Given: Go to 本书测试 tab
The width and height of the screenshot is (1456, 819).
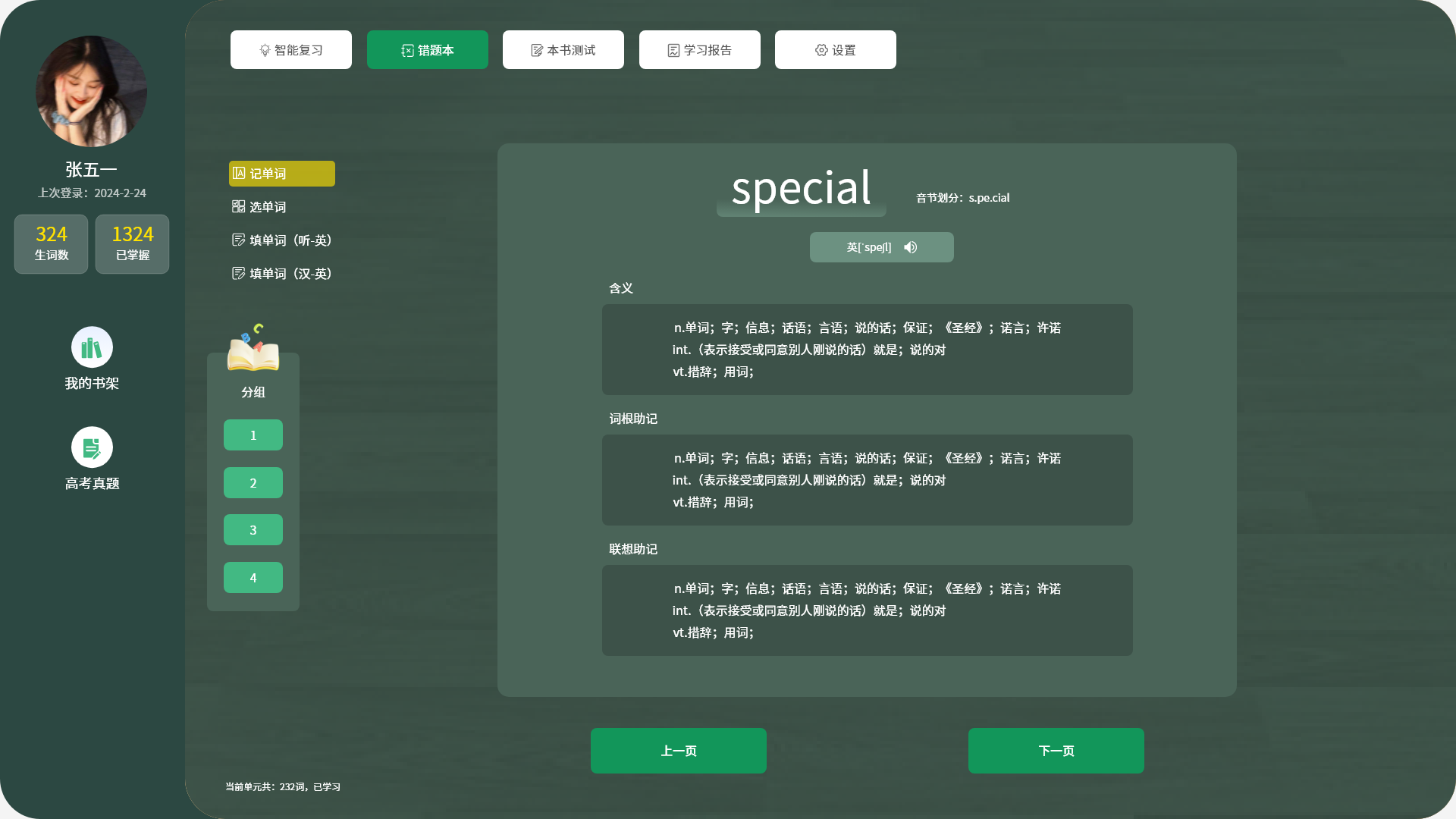Looking at the screenshot, I should 563,50.
